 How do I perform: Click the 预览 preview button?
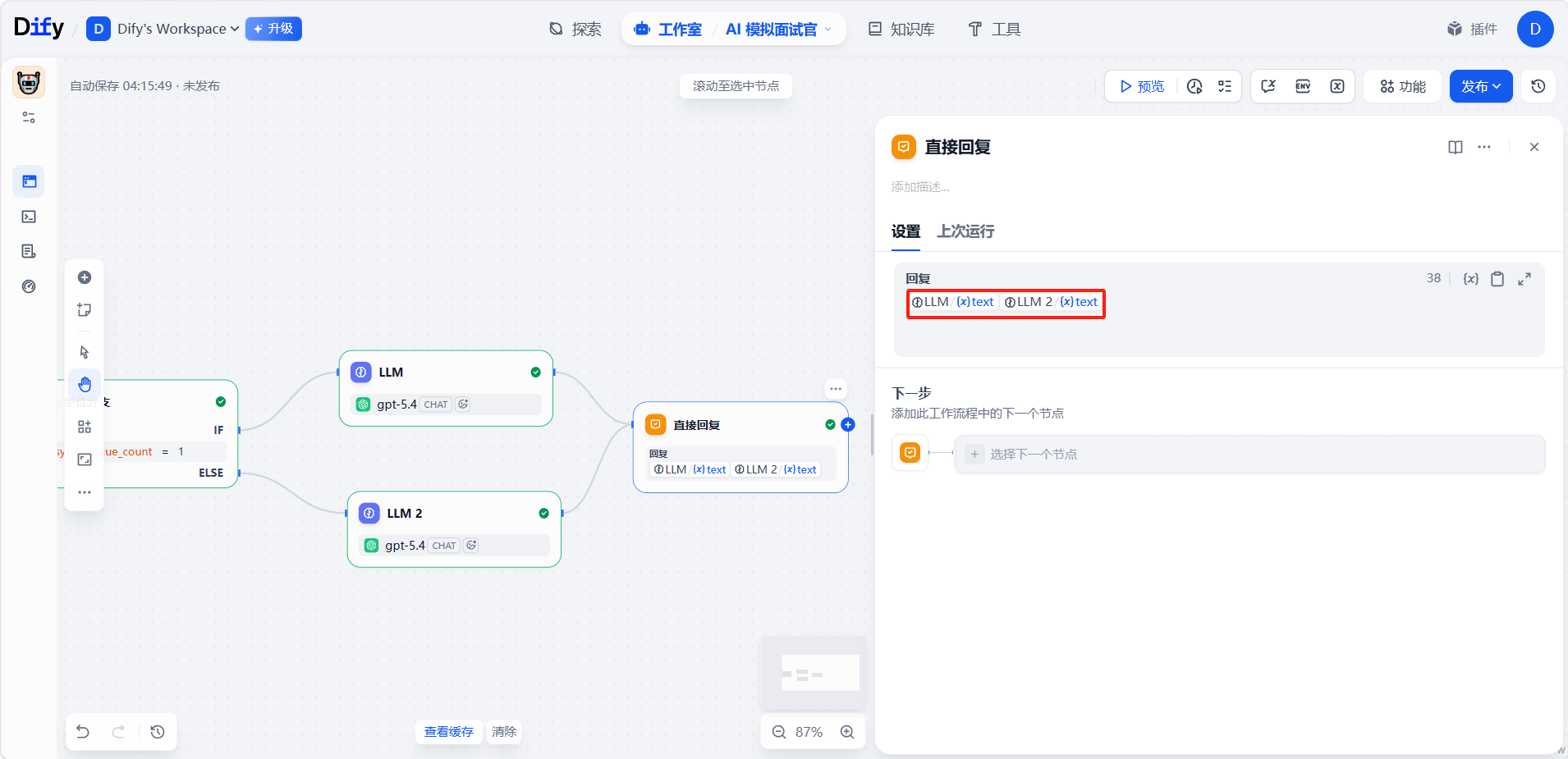(1142, 86)
